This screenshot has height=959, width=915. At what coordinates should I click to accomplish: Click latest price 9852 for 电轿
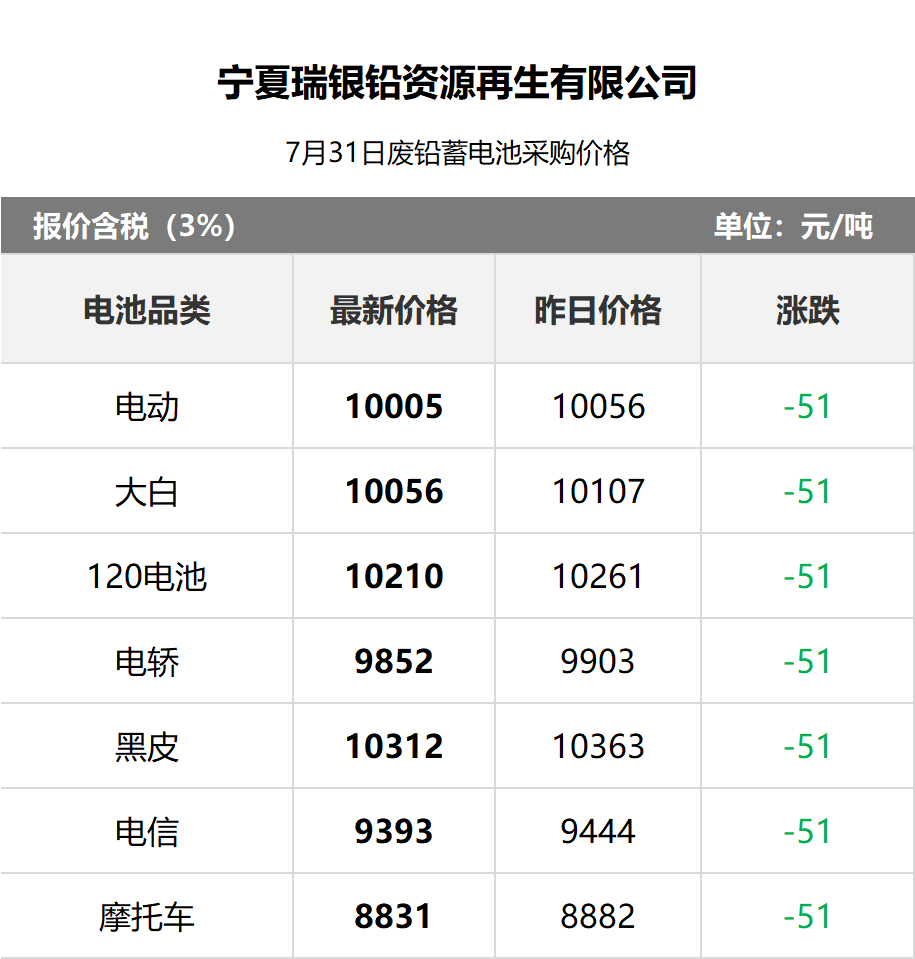click(x=394, y=662)
